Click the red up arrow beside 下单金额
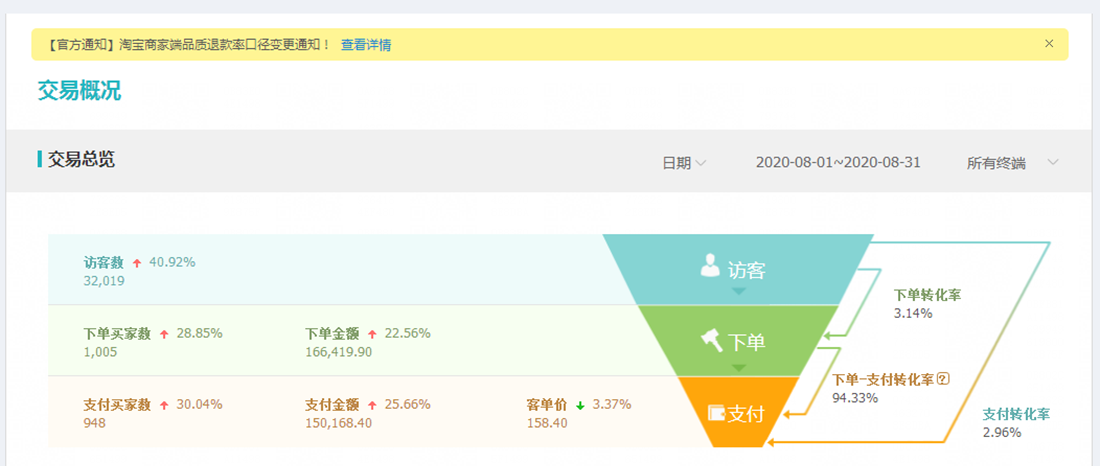This screenshot has width=1100, height=466. pos(372,334)
